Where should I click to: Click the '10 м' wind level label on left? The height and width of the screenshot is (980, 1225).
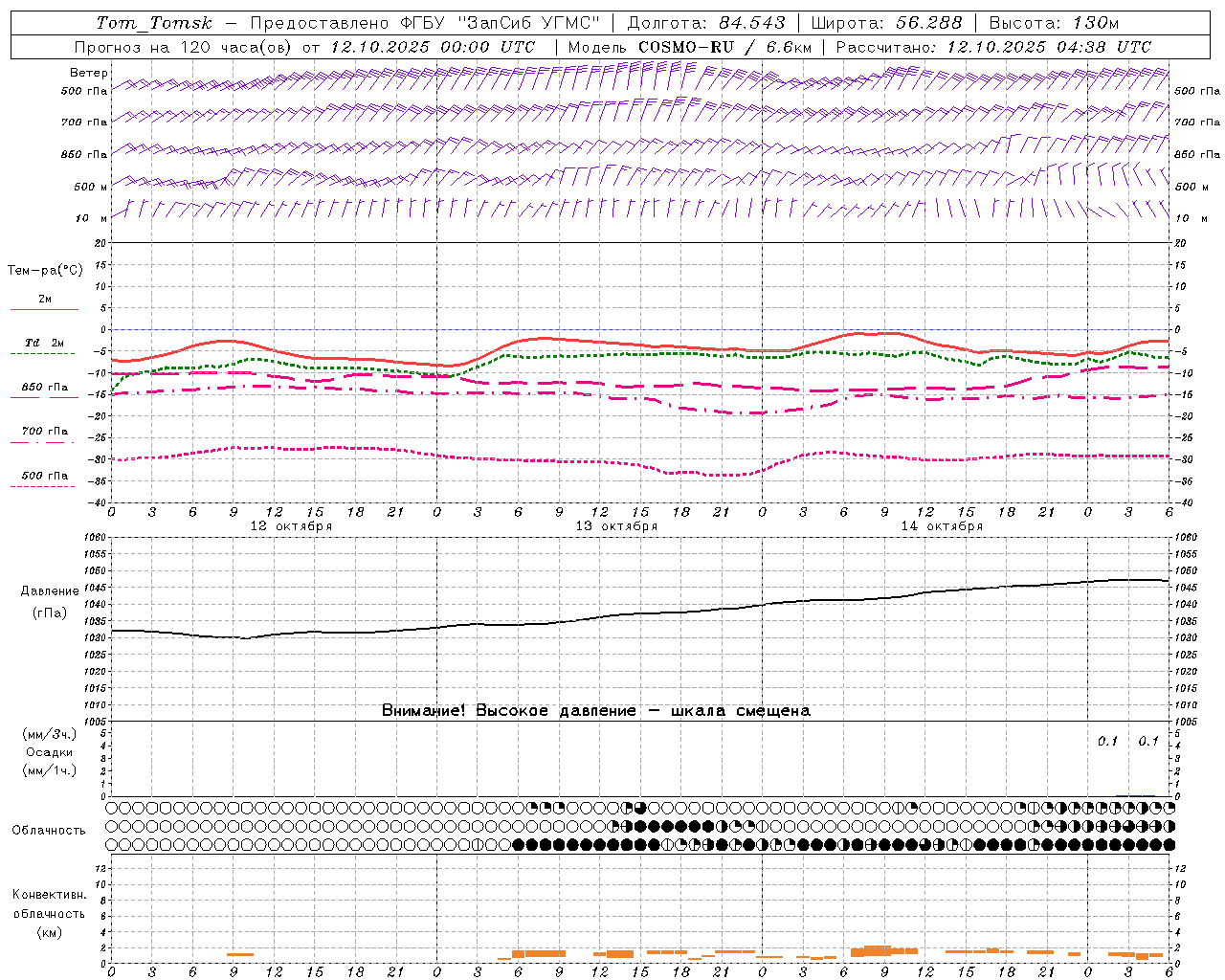[91, 218]
